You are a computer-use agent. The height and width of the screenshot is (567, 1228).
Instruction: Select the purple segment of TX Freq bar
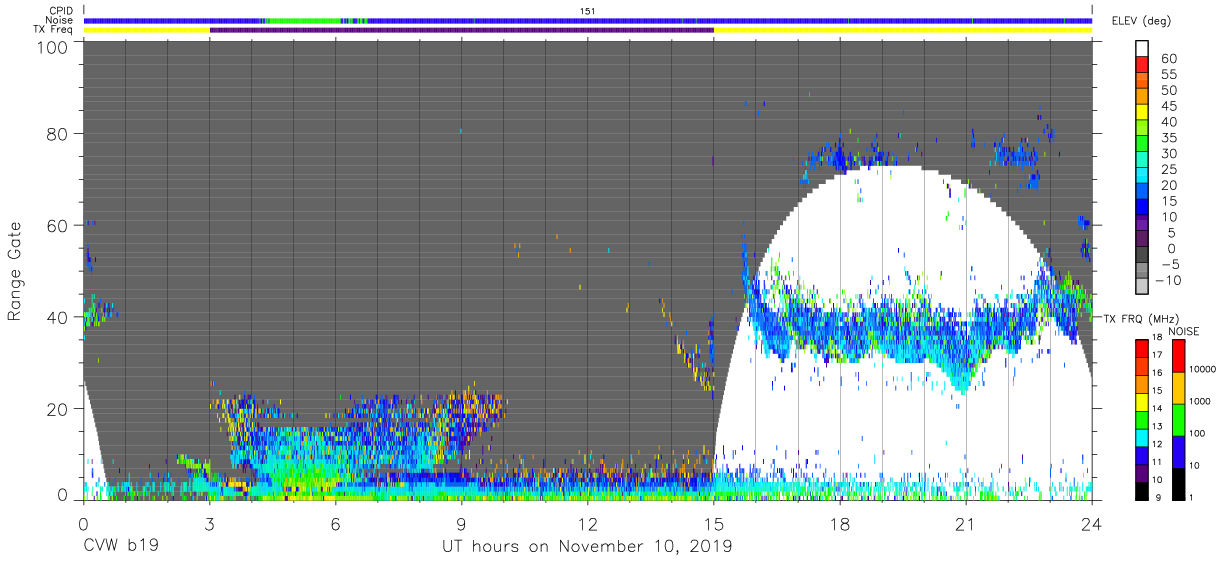(x=461, y=30)
